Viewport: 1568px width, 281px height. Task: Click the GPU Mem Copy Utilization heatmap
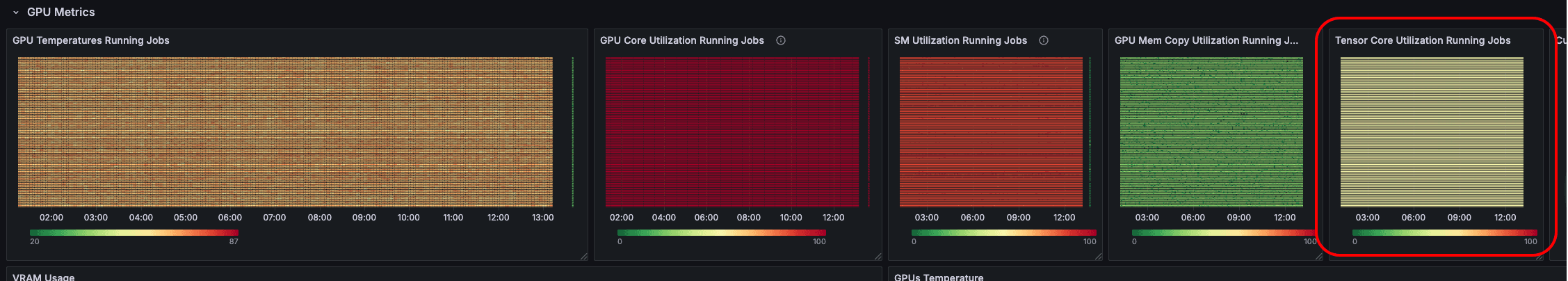click(x=1211, y=132)
